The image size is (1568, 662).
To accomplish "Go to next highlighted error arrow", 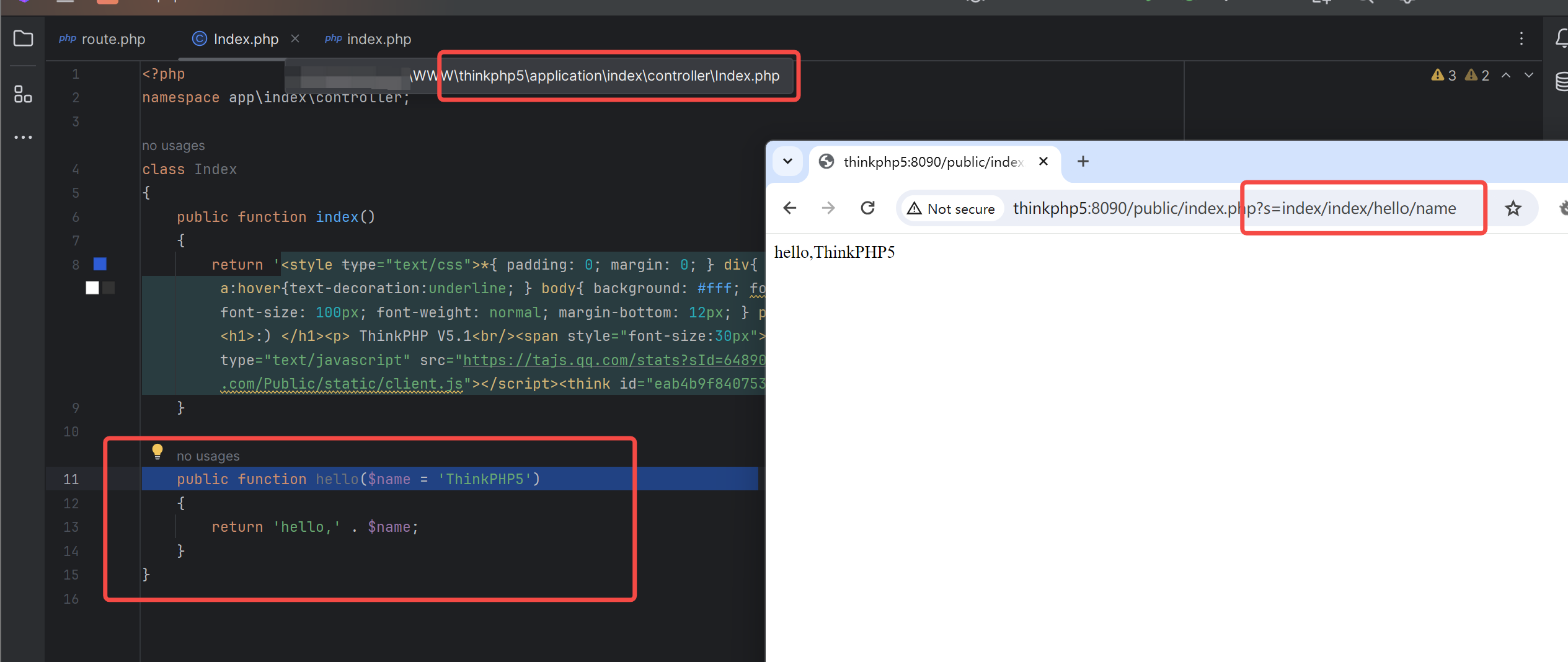I will pos(1529,75).
